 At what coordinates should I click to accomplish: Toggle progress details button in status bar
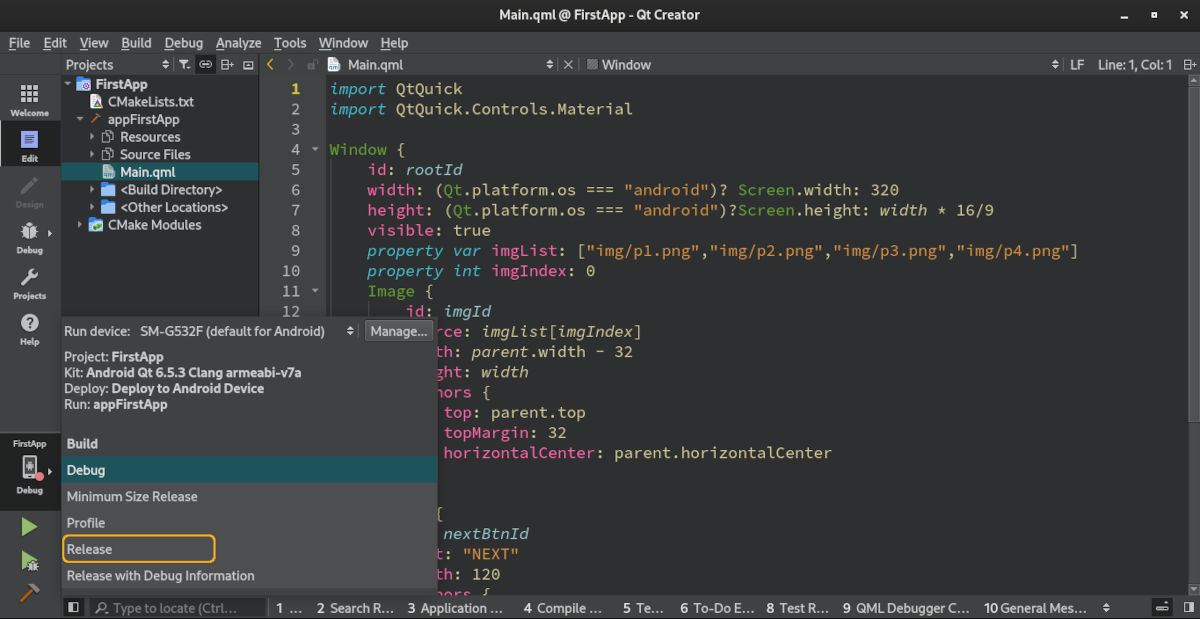[1164, 607]
